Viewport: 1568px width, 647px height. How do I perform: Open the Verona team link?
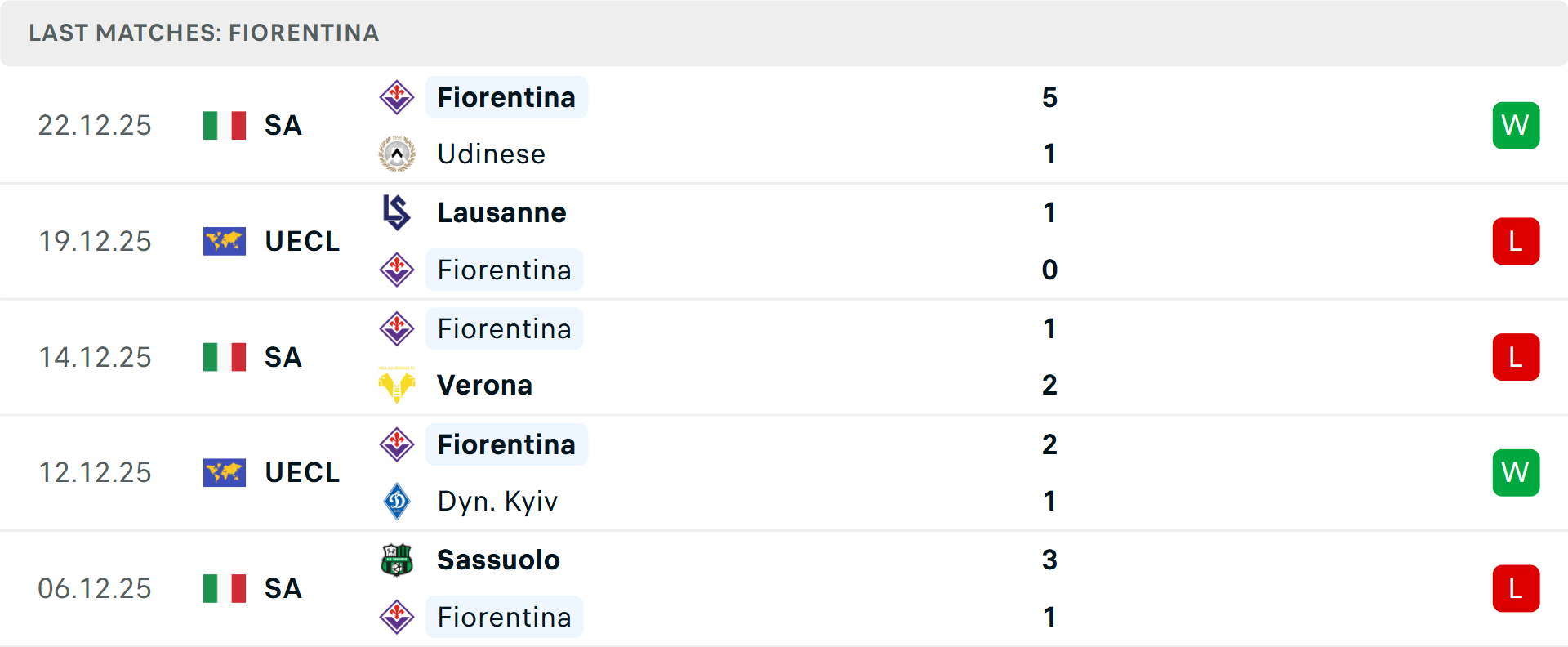[x=484, y=385]
